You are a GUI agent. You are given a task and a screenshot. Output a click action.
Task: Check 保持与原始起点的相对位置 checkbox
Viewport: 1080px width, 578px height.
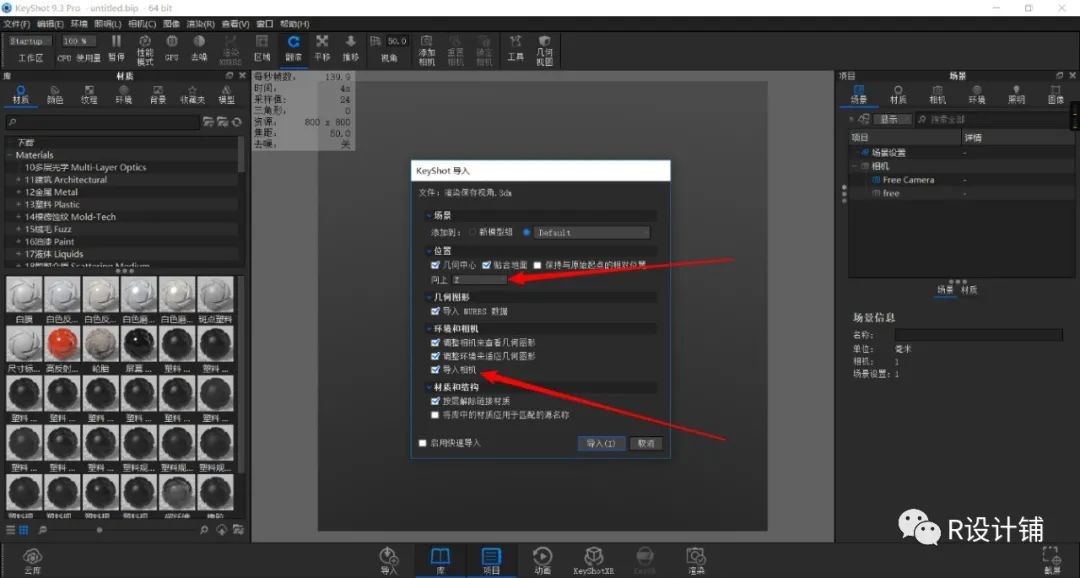[537, 265]
